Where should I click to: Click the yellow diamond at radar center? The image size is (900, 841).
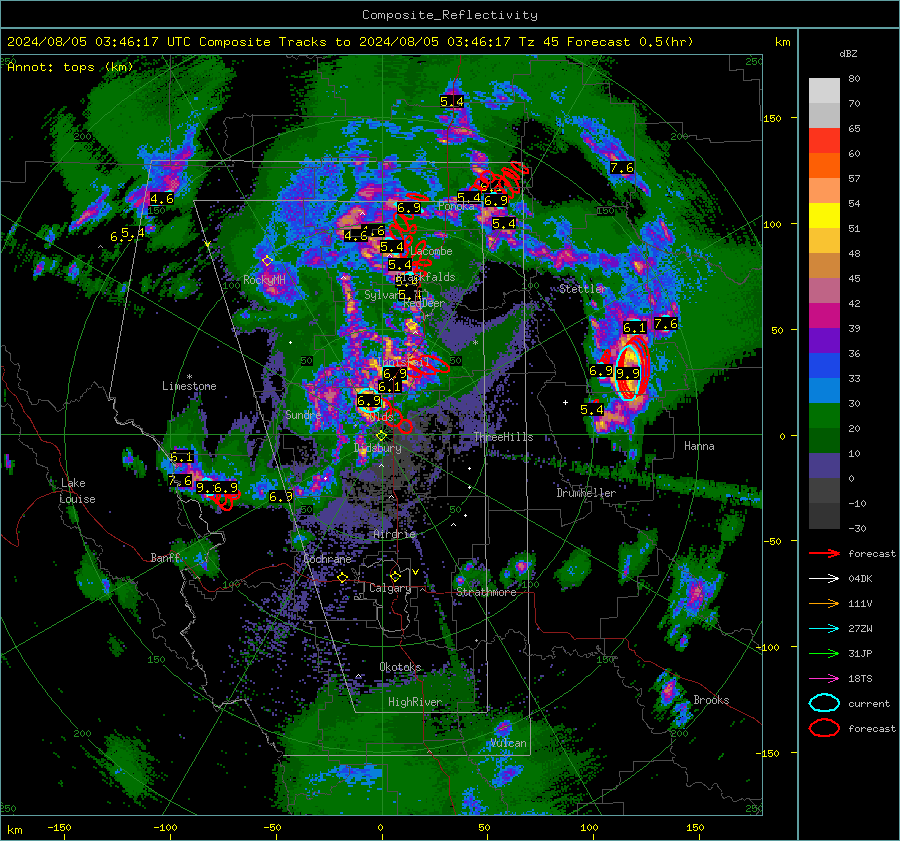[x=382, y=436]
